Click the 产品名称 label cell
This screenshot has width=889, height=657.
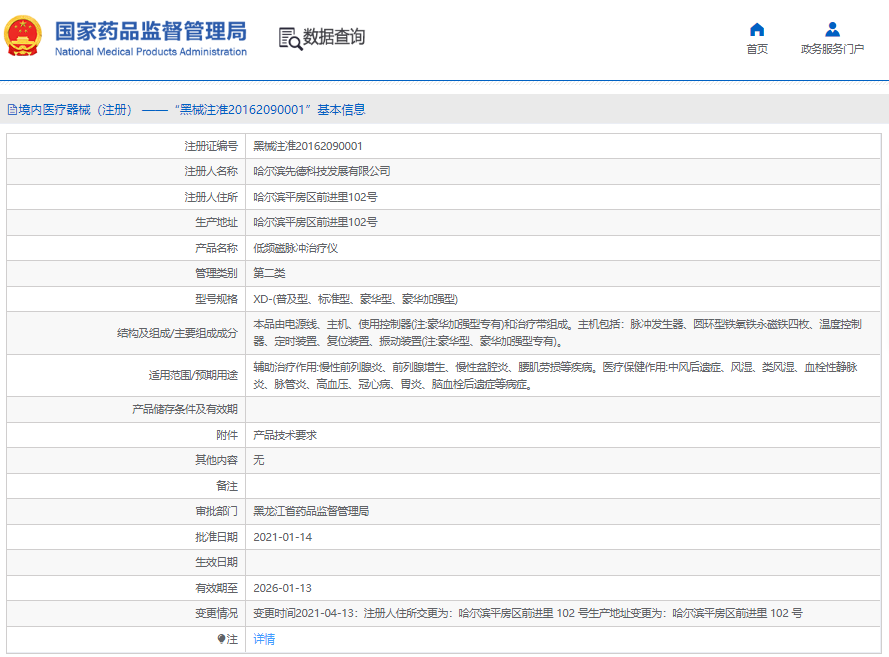click(x=126, y=248)
